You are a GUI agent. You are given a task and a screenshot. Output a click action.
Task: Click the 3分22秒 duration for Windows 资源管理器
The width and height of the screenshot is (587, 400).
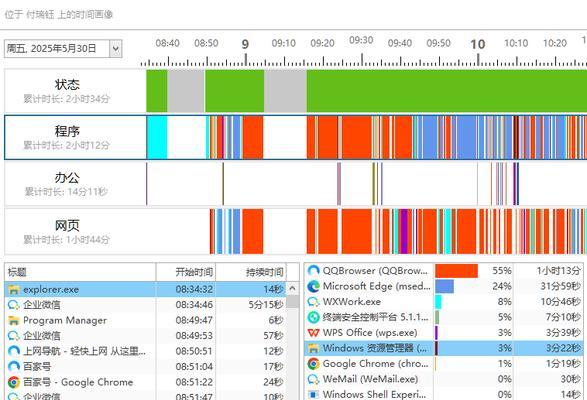(563, 348)
